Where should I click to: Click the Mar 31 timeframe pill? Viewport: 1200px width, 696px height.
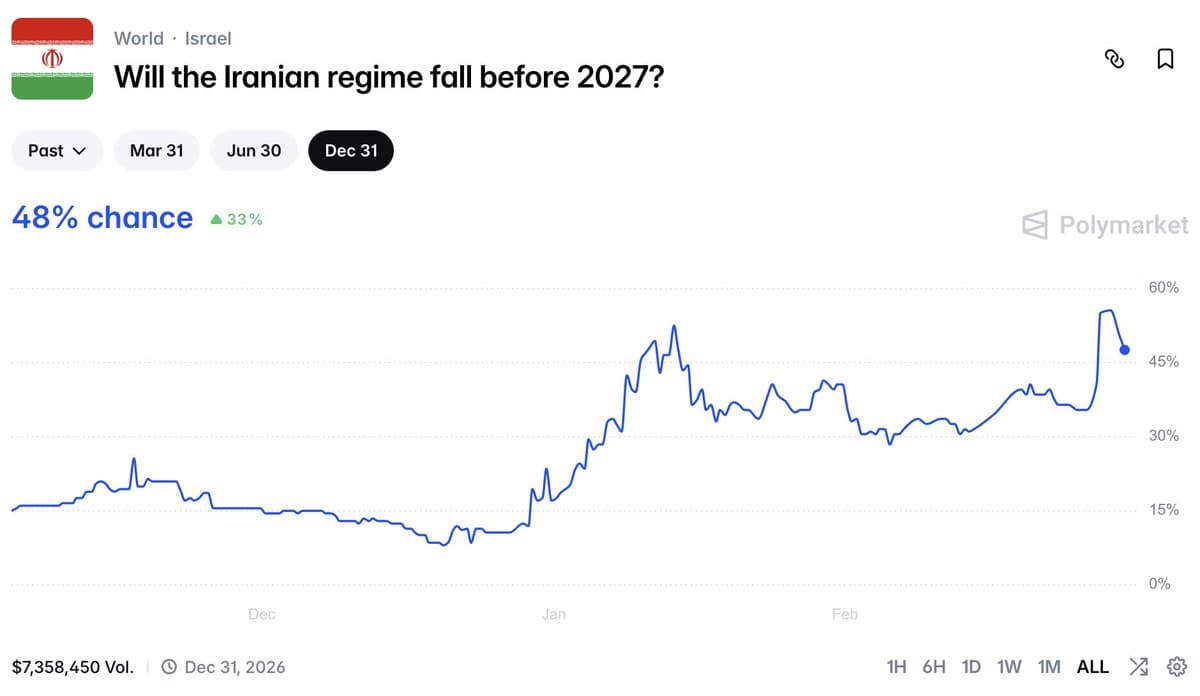[156, 150]
